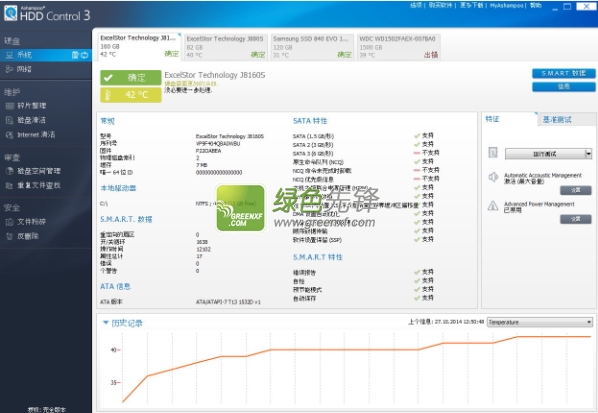Click the report icon on the 系统 row
The image size is (598, 413).
(x=76, y=55)
